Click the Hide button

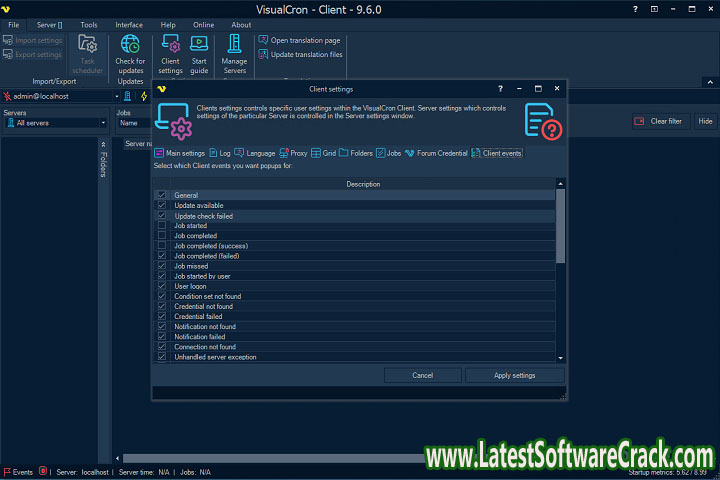point(705,121)
